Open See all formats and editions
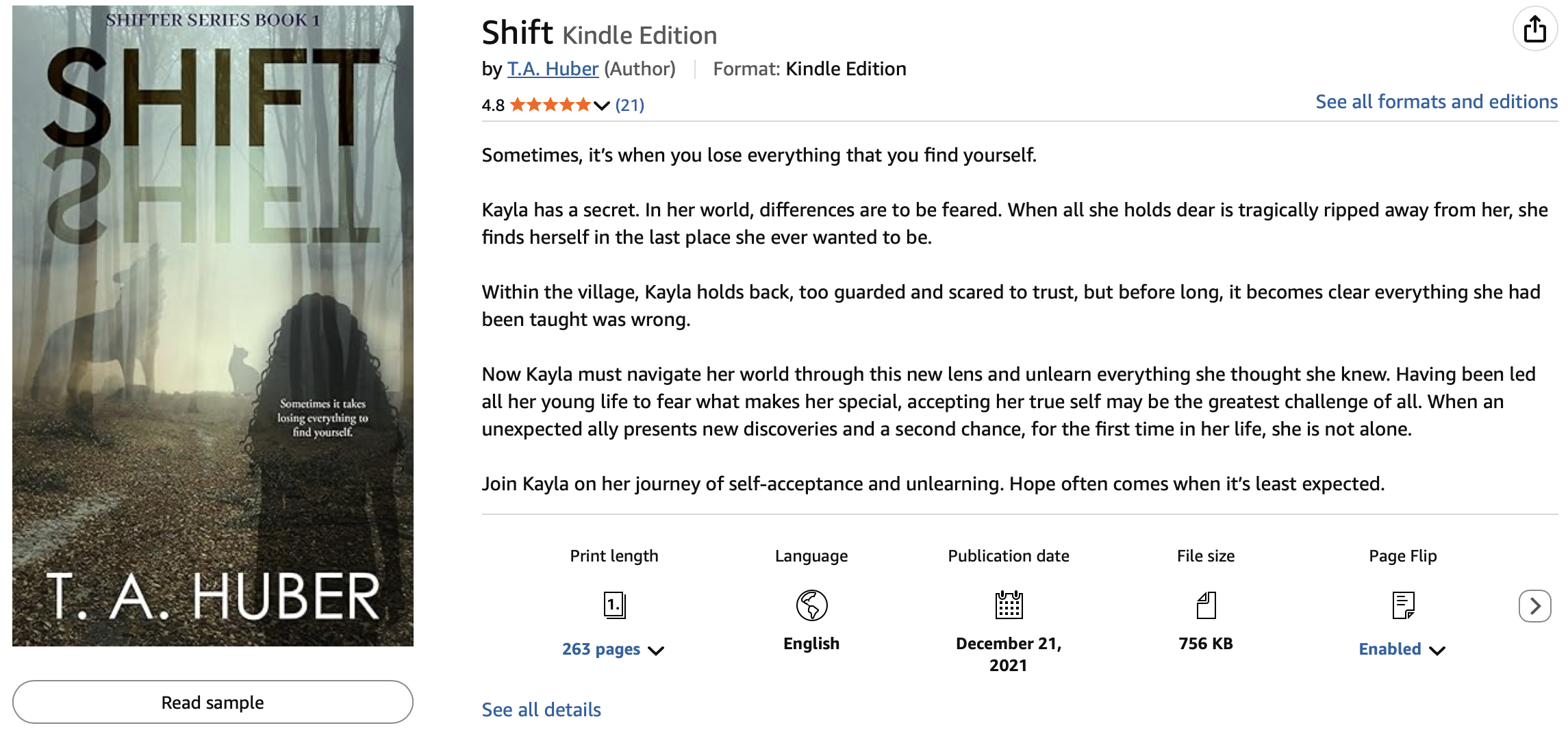 pos(1436,102)
